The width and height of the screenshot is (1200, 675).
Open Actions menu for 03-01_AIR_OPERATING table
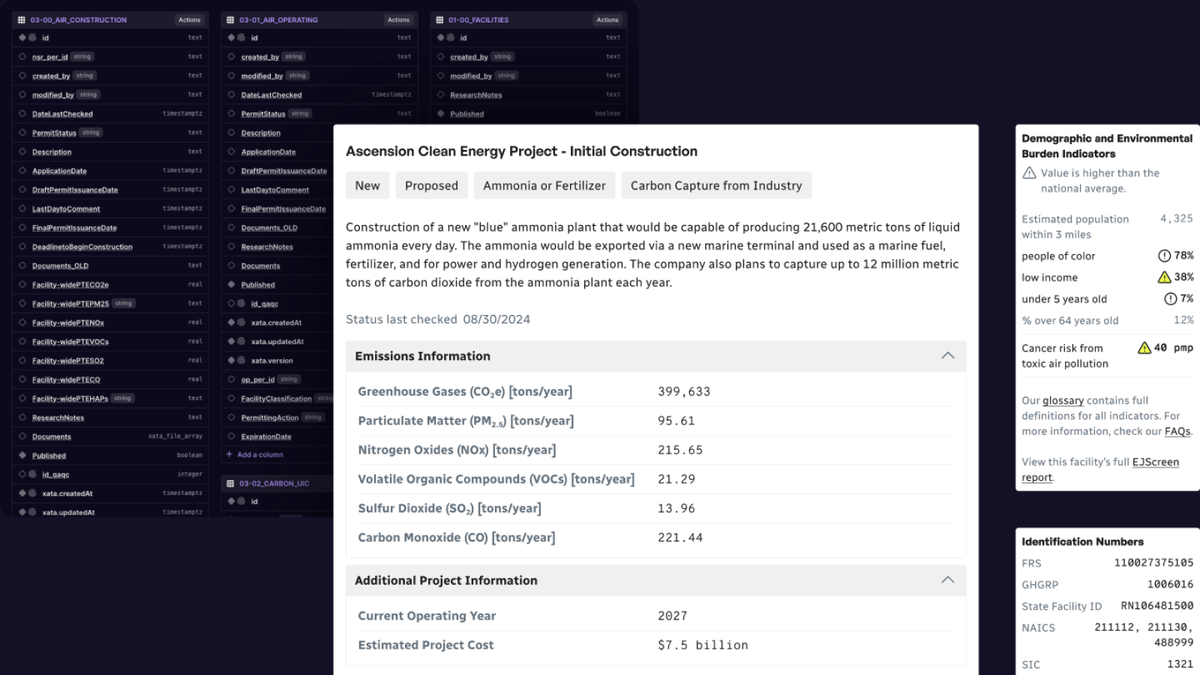click(x=398, y=19)
